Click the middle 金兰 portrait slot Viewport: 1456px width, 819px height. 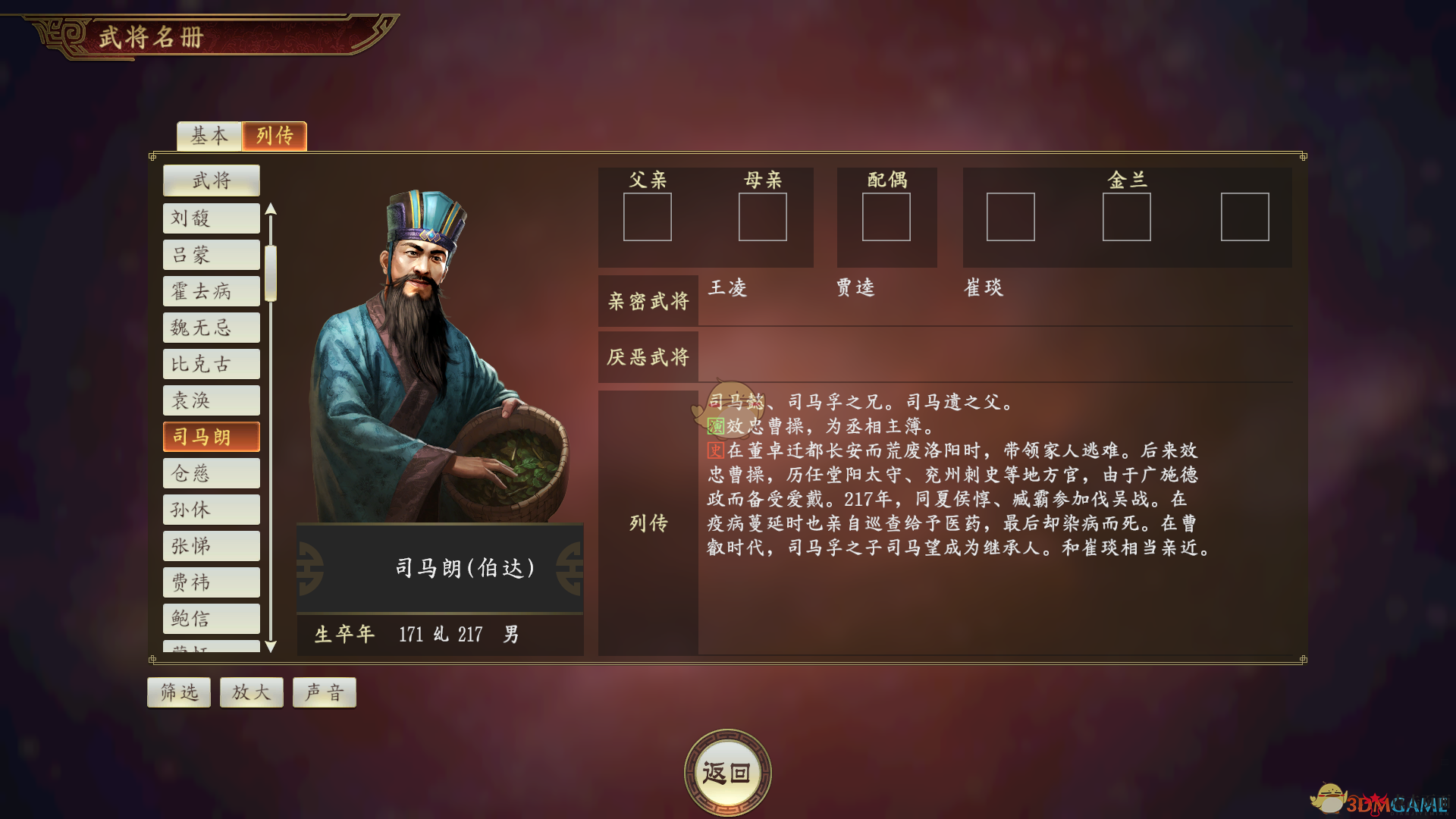1127,217
